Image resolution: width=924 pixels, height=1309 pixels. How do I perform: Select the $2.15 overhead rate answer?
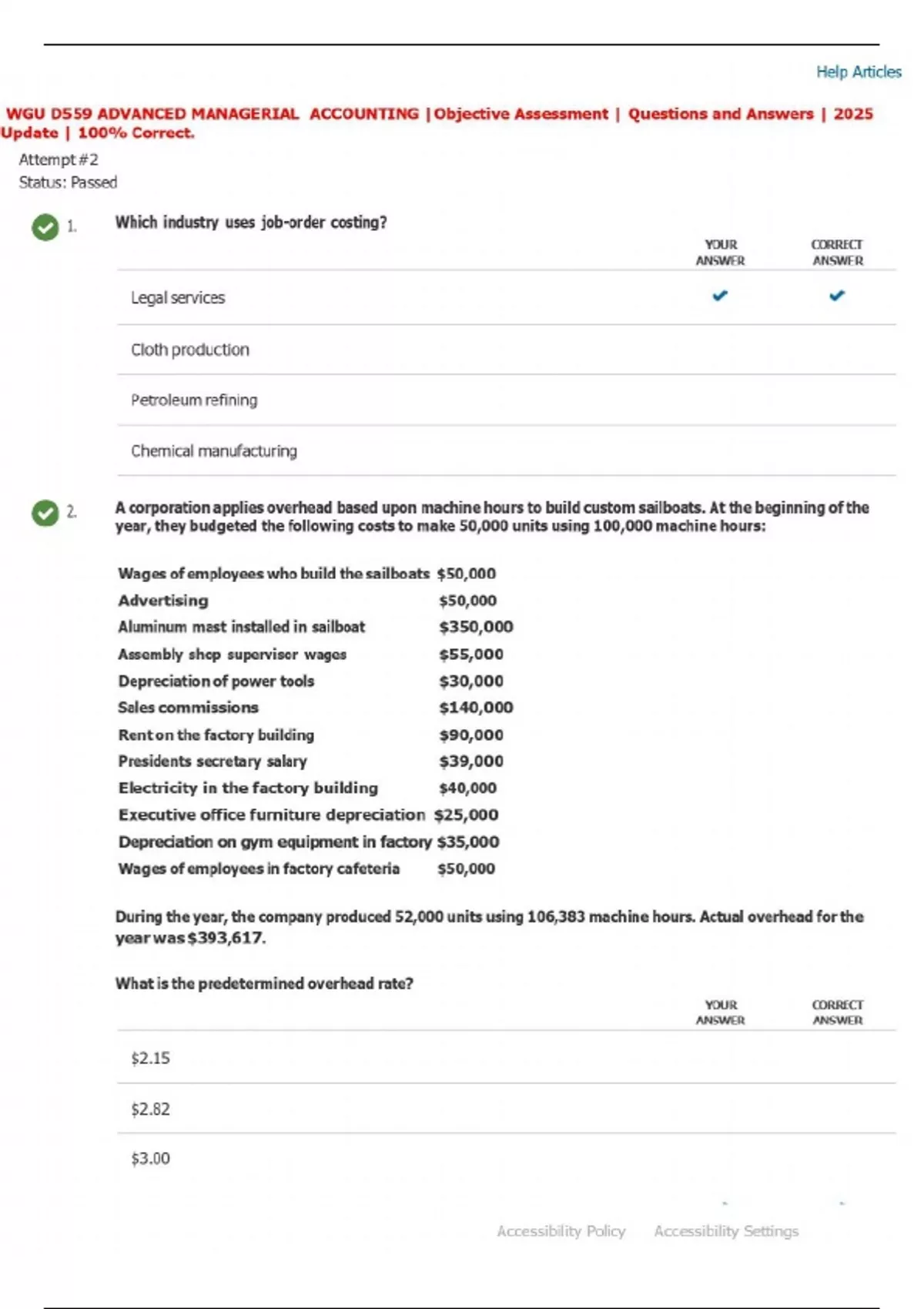tap(150, 1058)
